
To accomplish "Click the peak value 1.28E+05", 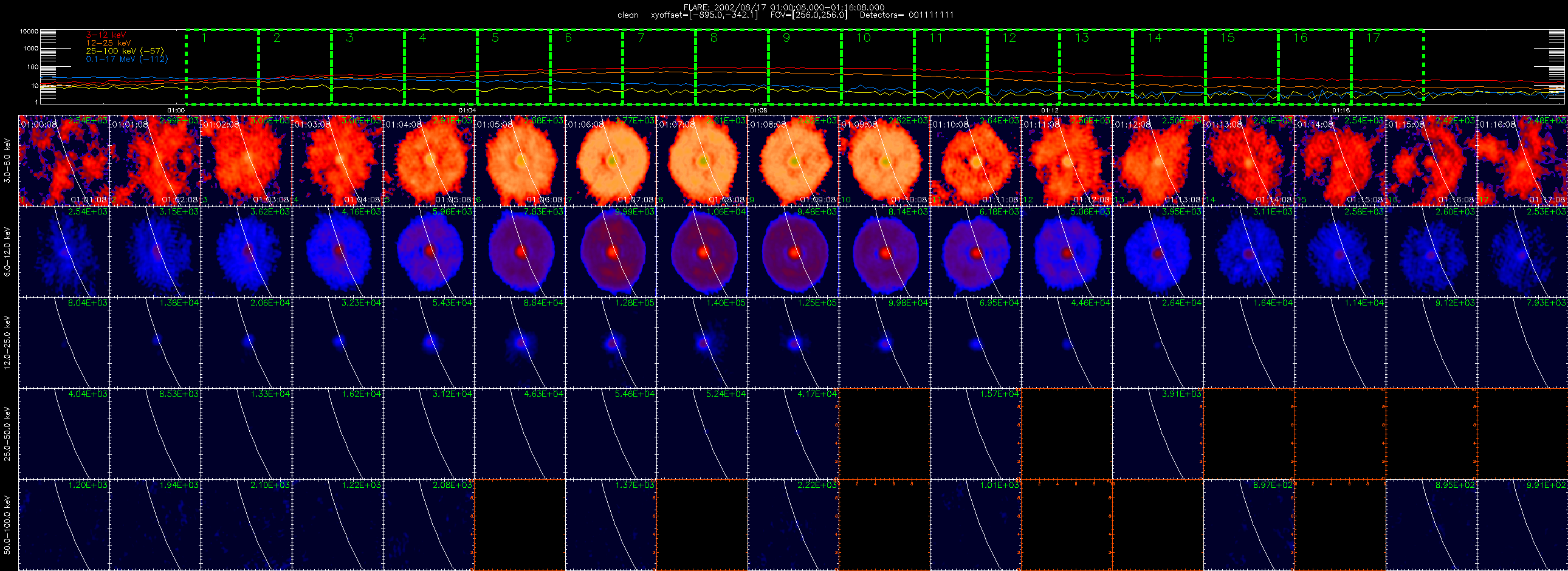I will [635, 303].
